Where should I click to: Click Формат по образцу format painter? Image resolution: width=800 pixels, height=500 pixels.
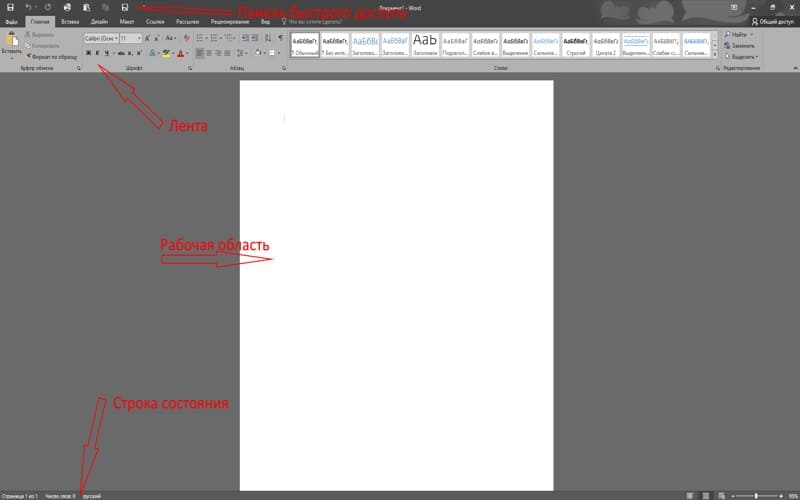click(x=51, y=57)
